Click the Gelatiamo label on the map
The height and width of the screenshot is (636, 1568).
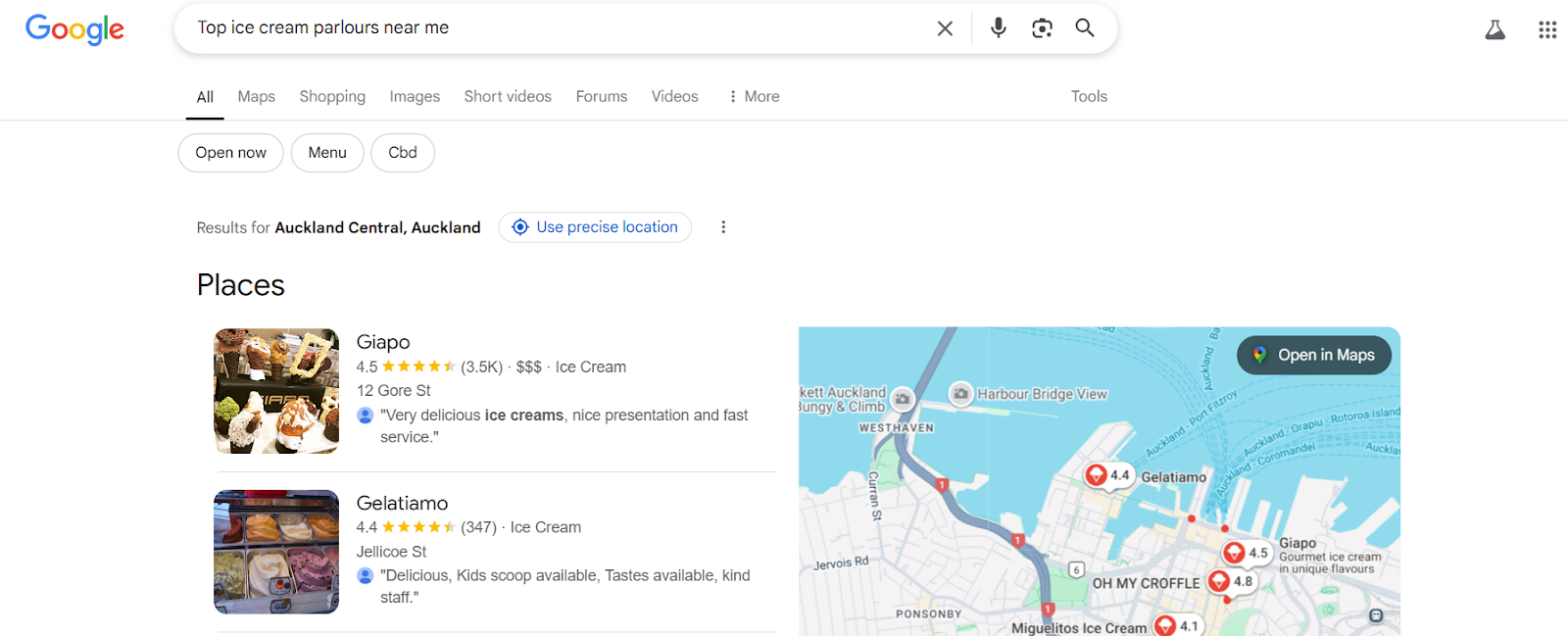tap(1174, 477)
